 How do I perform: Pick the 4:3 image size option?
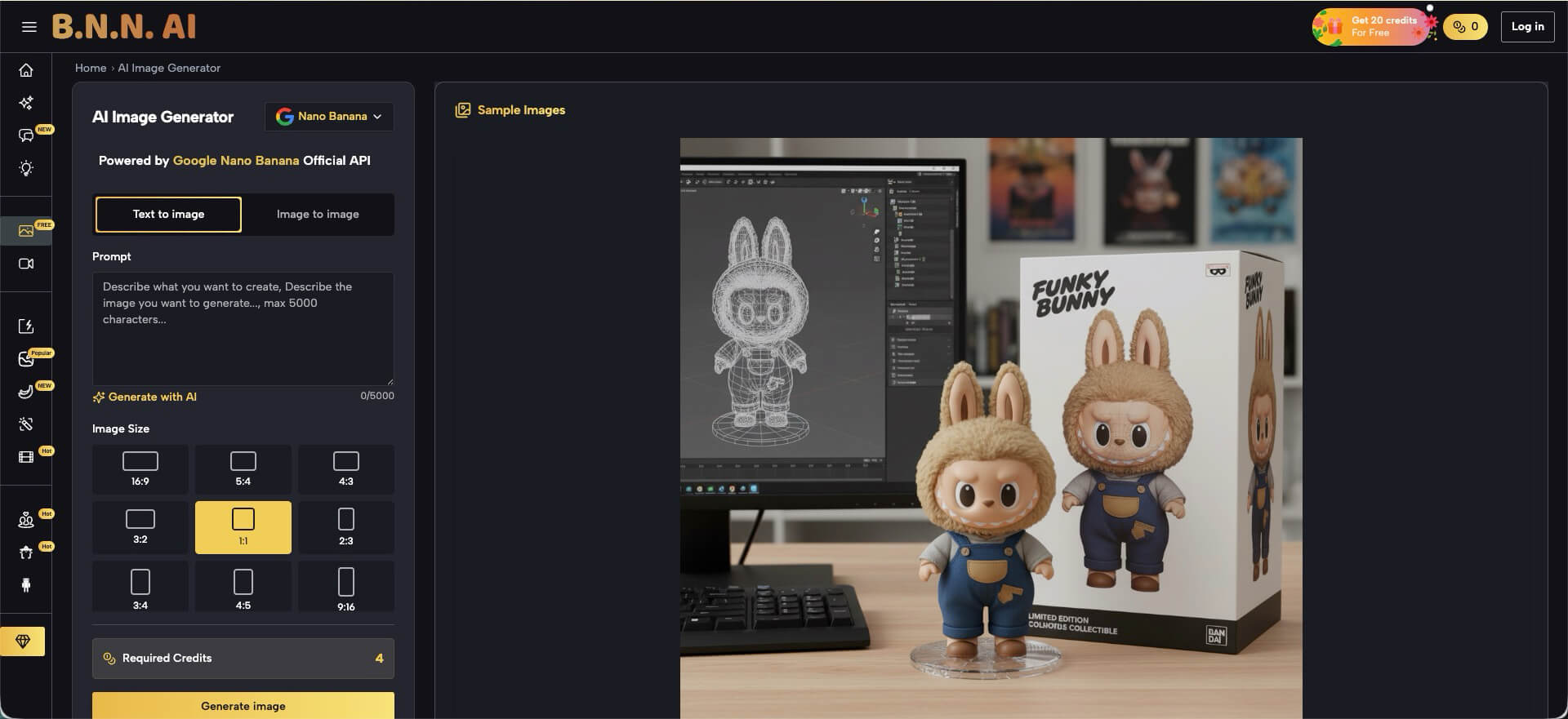(346, 469)
